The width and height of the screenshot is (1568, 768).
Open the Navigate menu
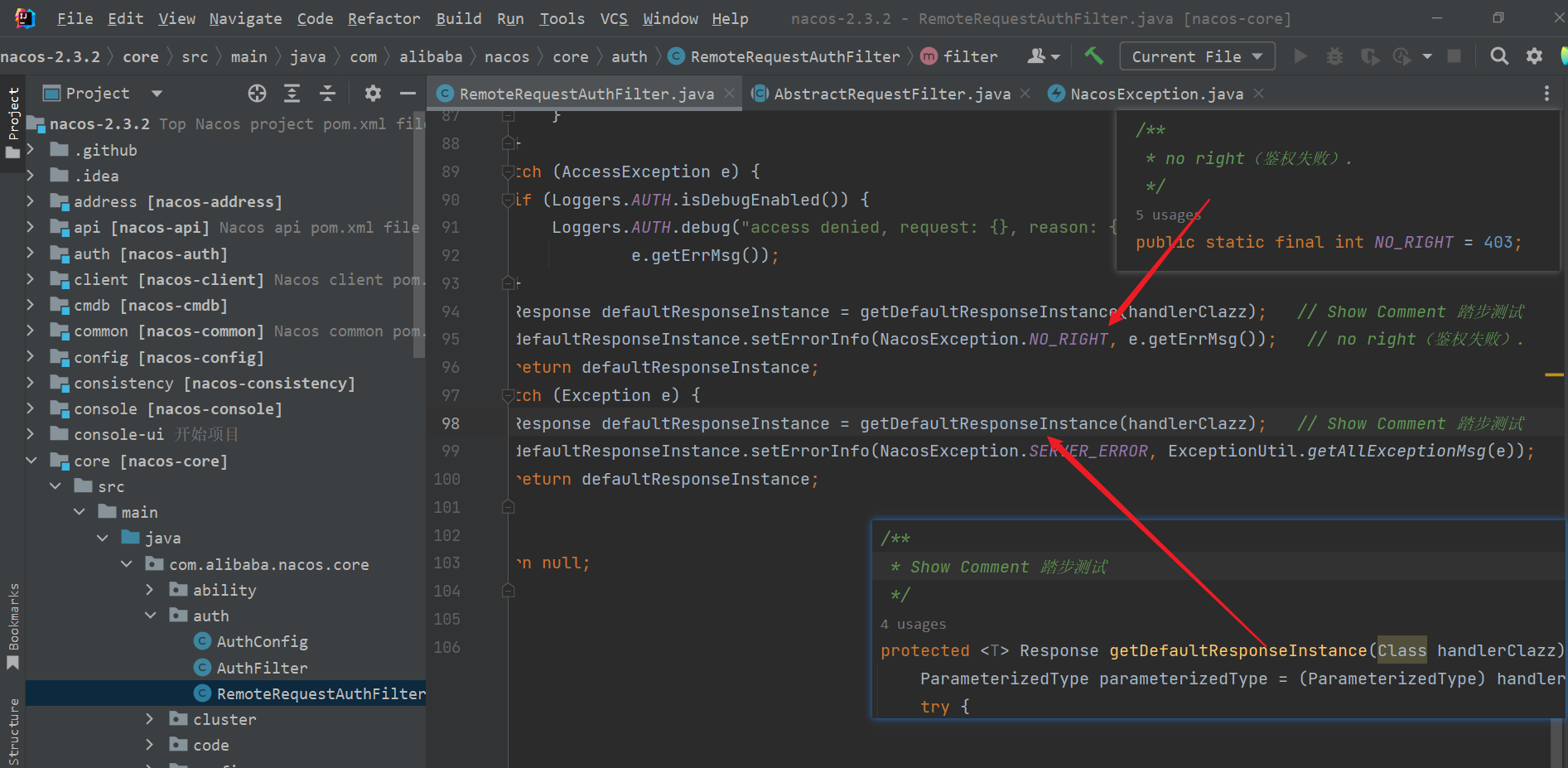245,18
